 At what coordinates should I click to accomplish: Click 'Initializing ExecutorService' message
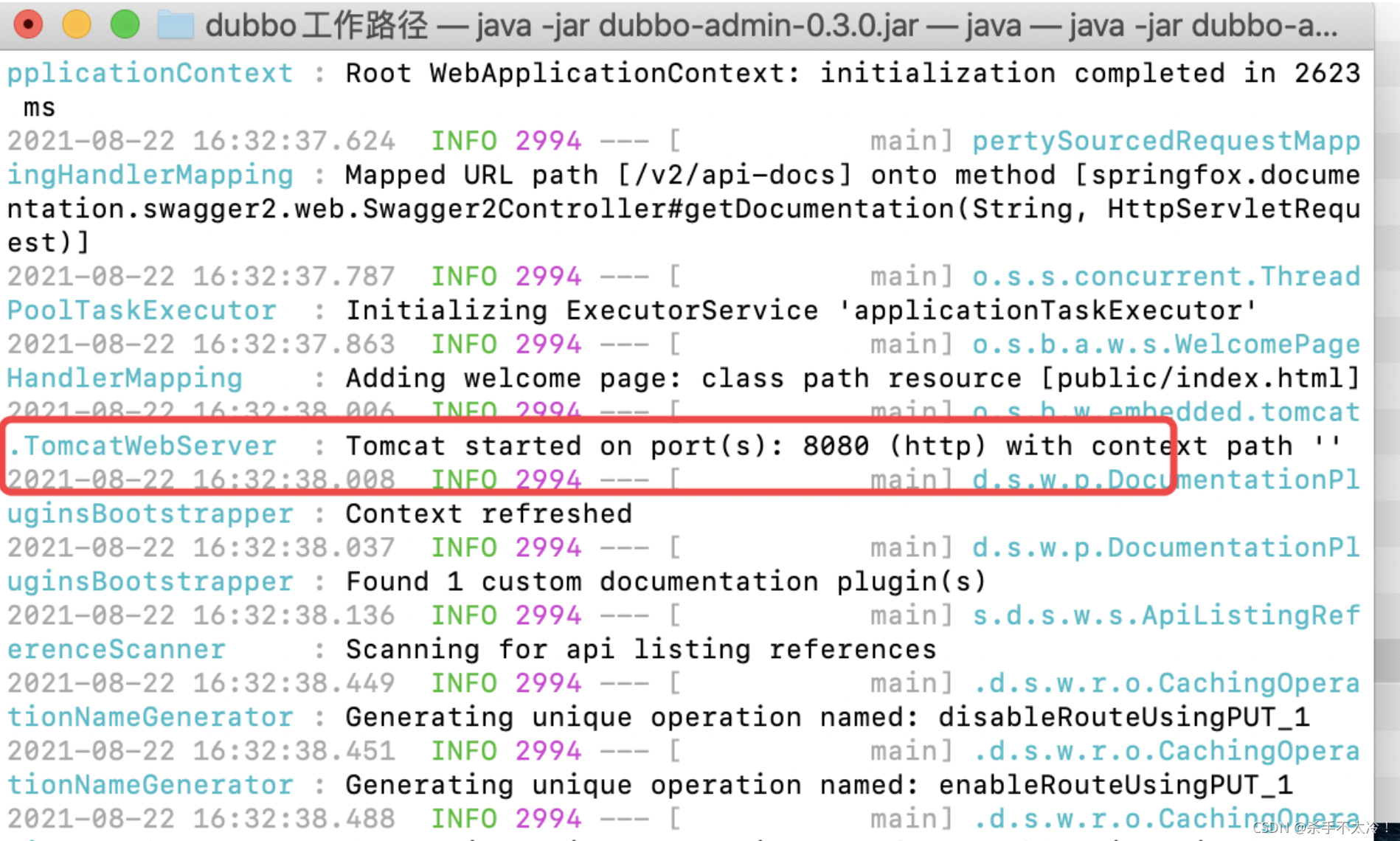click(583, 310)
